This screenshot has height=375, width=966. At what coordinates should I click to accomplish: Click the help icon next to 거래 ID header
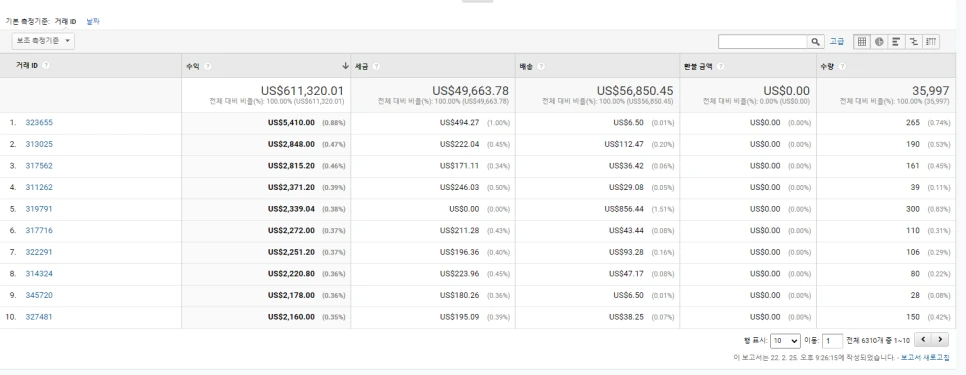pyautogui.click(x=46, y=65)
